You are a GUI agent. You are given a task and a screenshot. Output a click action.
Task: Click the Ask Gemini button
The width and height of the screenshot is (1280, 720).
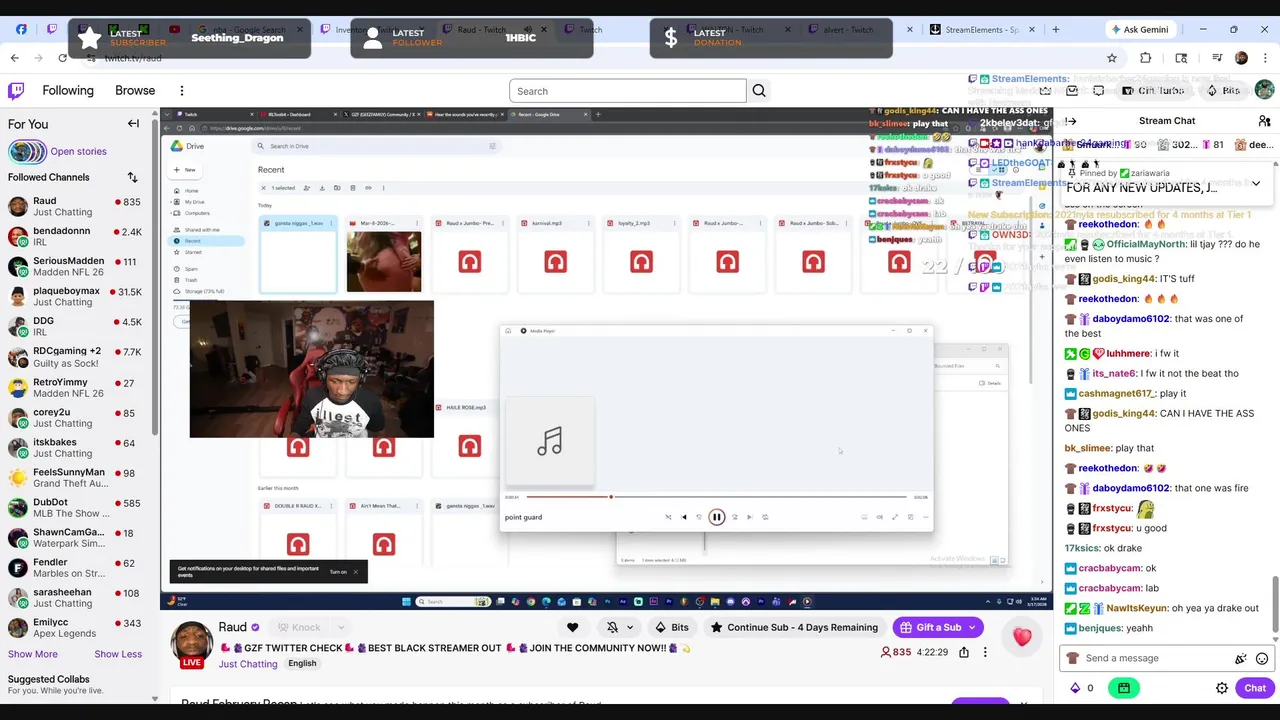point(1139,29)
